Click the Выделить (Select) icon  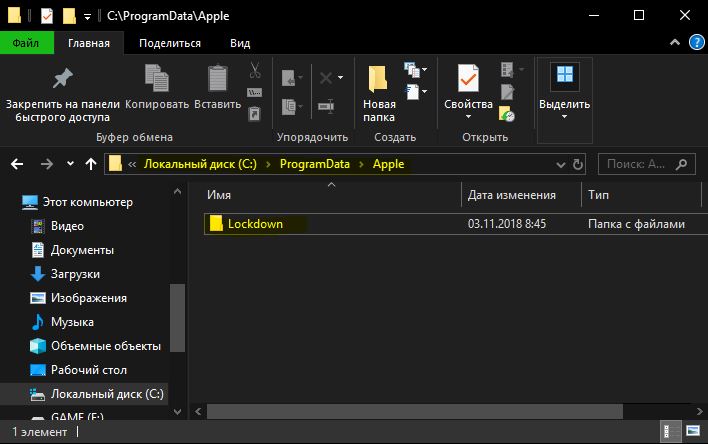click(564, 75)
